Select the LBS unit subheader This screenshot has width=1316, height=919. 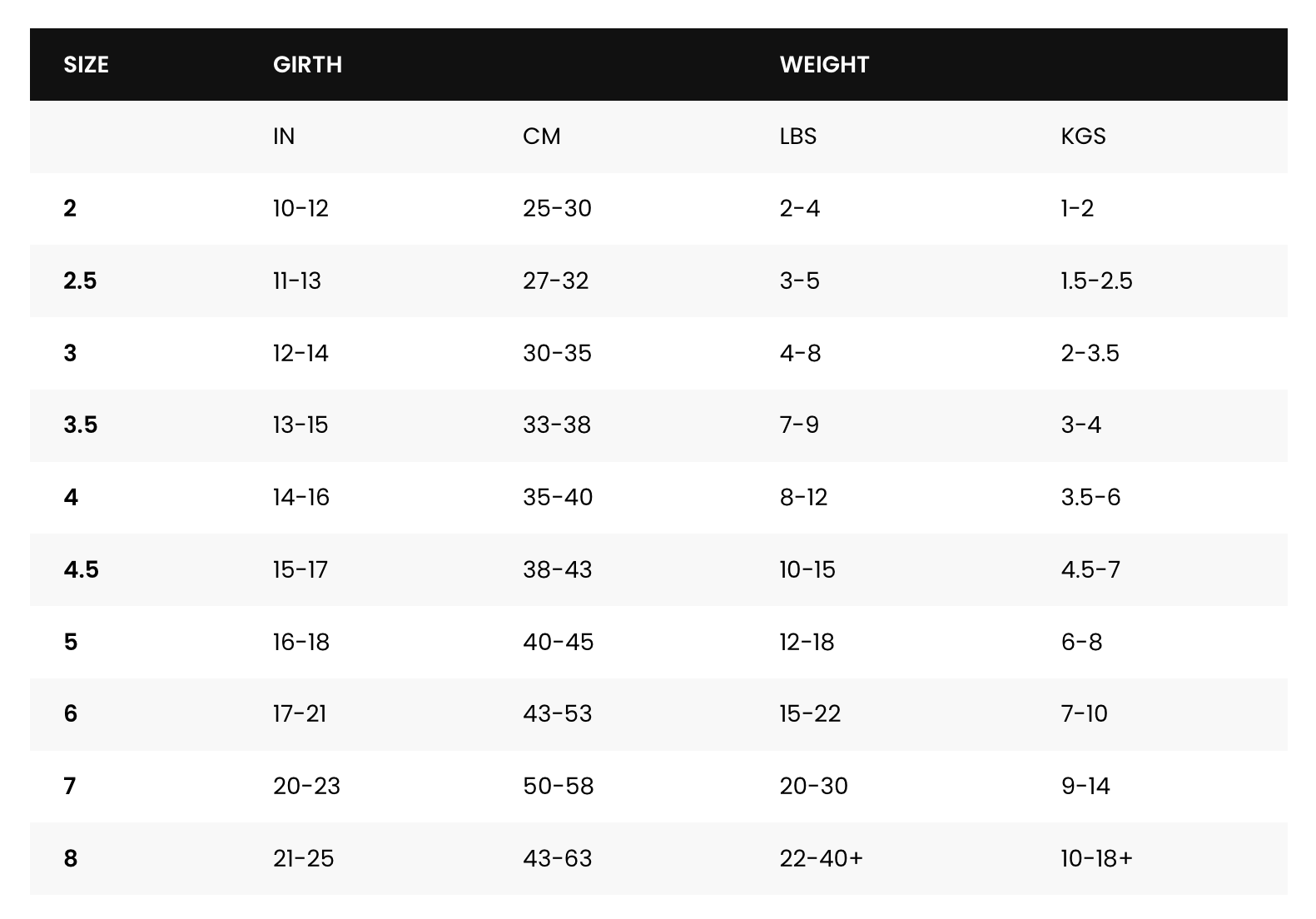[797, 137]
